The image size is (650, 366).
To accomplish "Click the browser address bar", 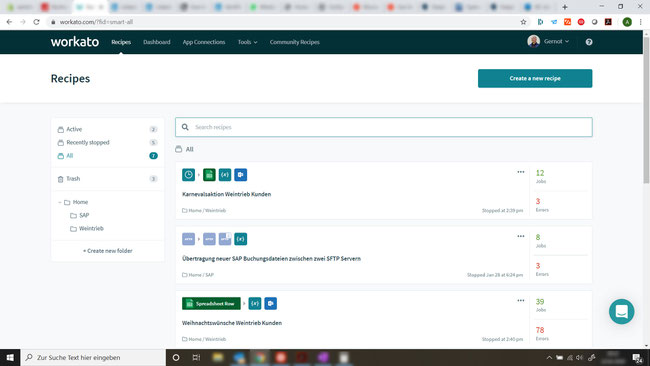I will [x=282, y=22].
